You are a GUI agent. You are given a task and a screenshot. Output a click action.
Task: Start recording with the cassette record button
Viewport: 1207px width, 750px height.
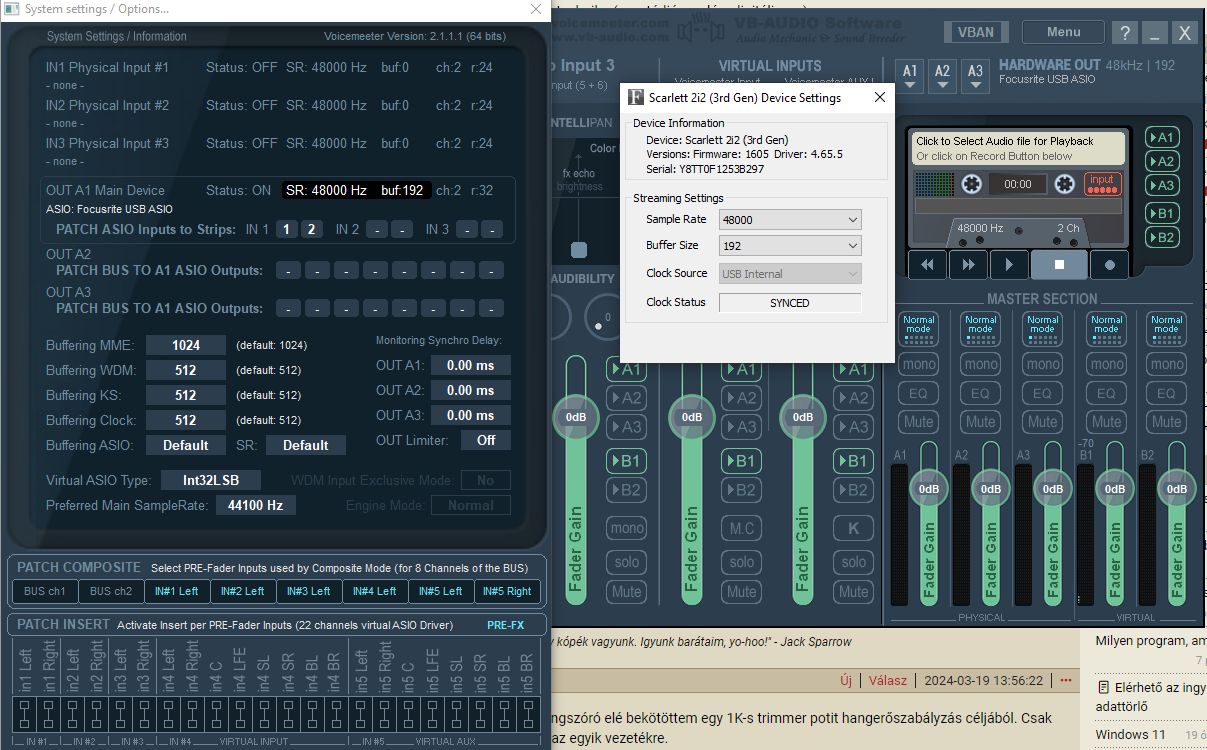[x=1109, y=264]
